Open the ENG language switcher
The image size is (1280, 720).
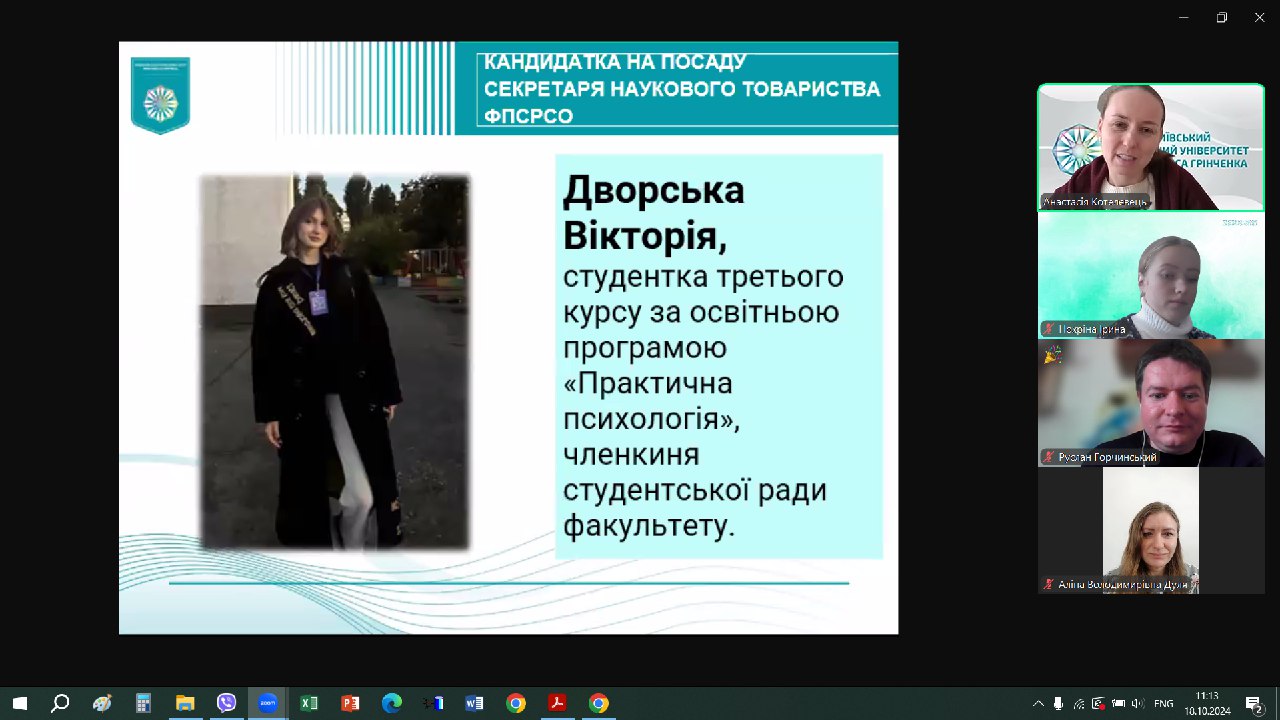pos(1163,705)
